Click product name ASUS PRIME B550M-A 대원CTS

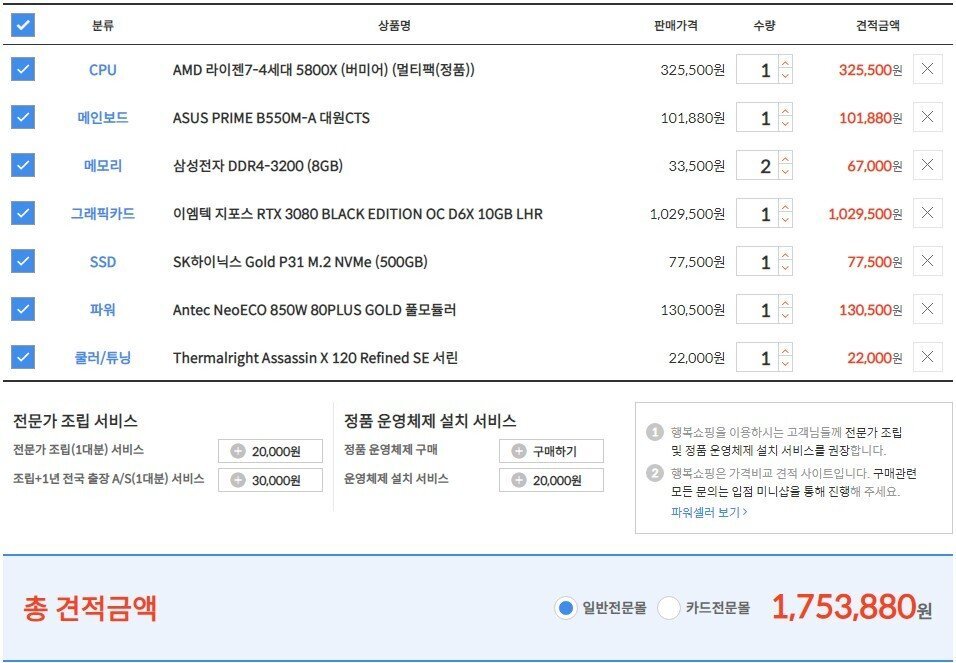pos(271,118)
